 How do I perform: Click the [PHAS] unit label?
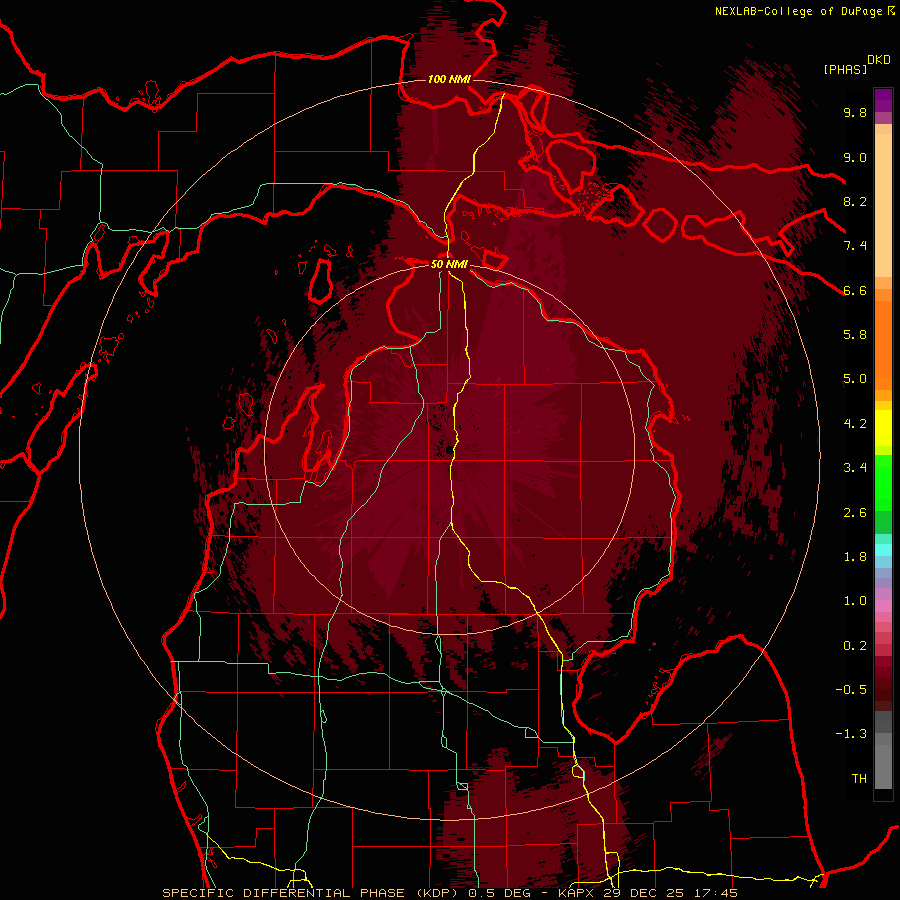pos(845,69)
